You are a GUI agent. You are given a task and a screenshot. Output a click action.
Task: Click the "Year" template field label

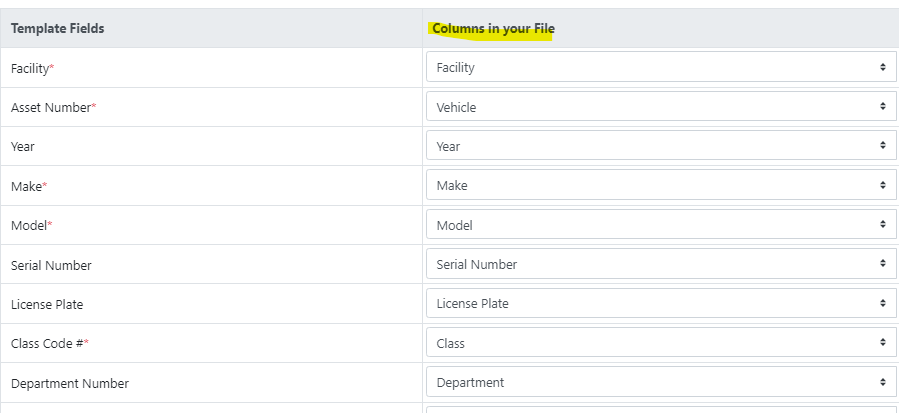coord(23,147)
